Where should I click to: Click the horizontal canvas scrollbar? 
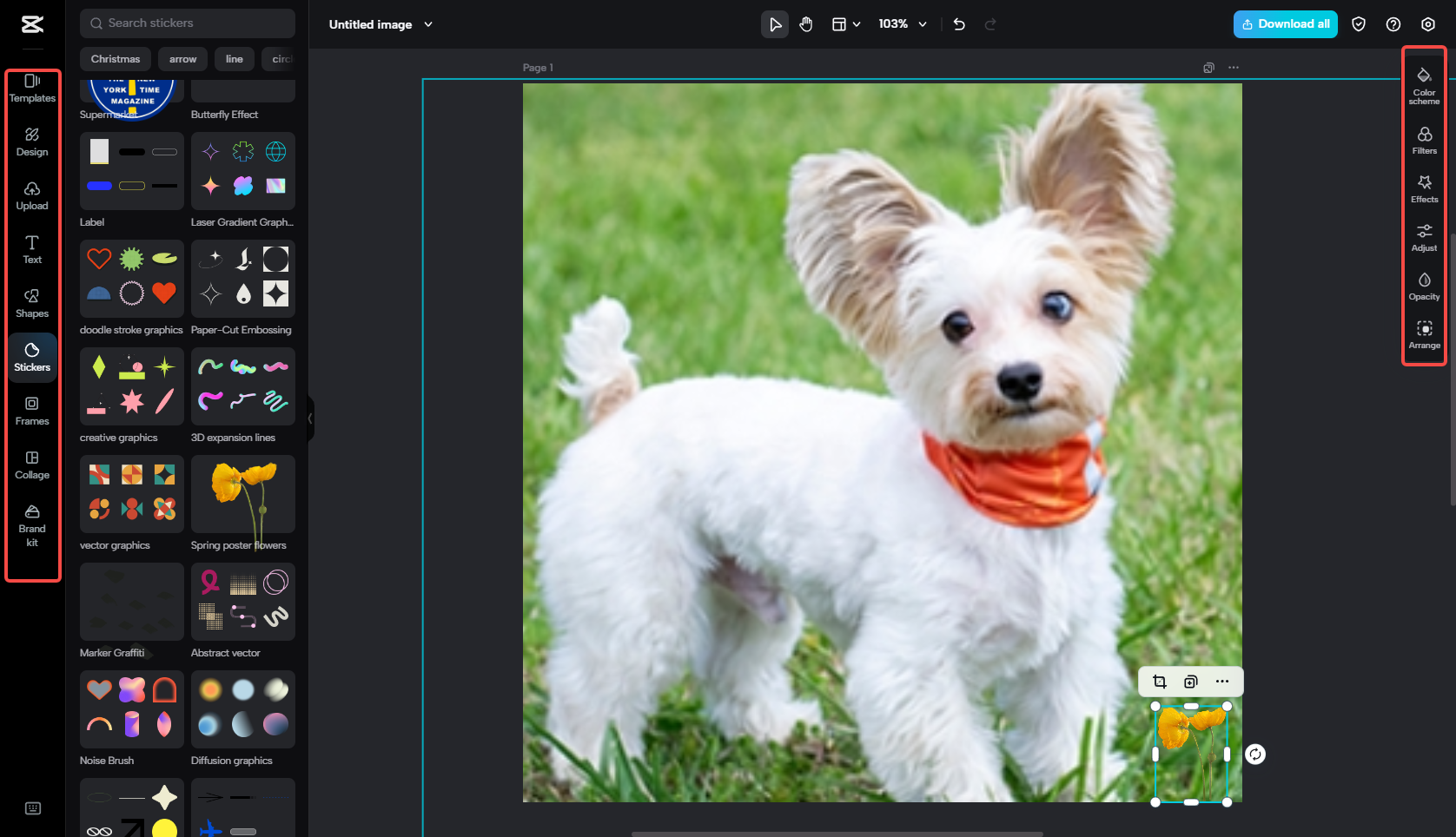tap(837, 834)
